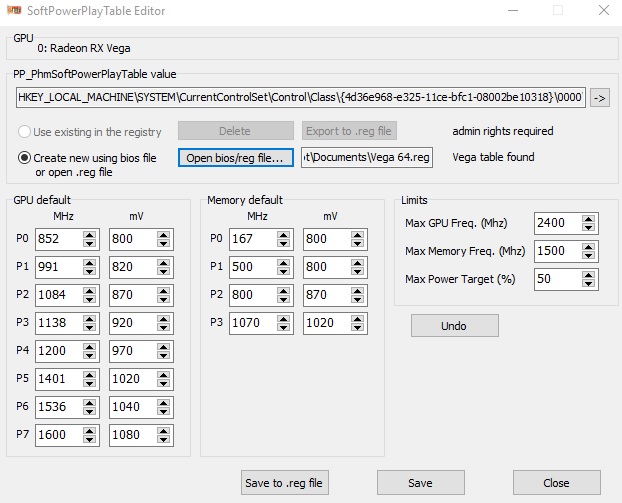Click the Open bios/reg file button
This screenshot has width=622, height=503.
click(235, 157)
